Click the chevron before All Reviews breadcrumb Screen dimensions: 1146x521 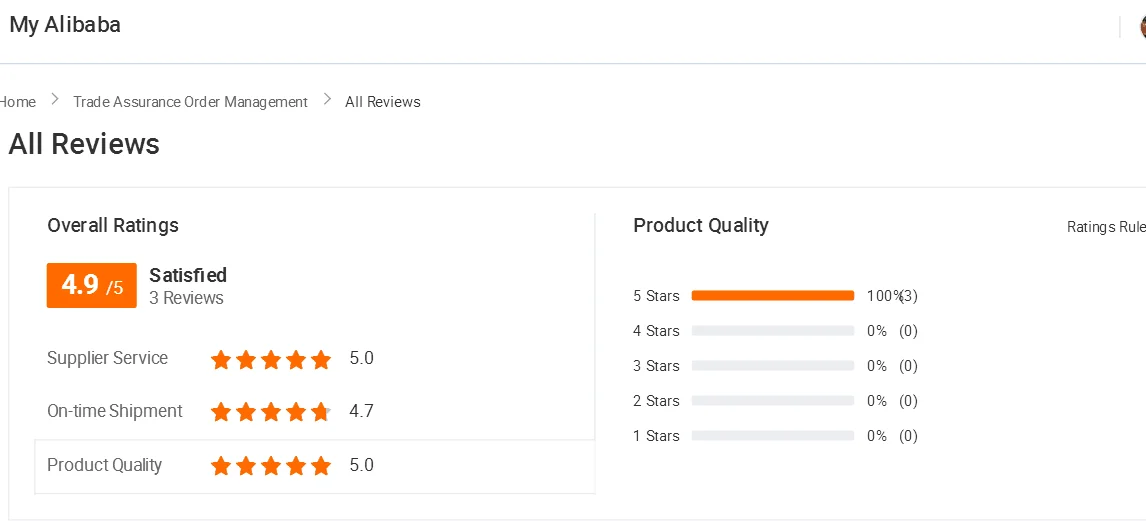coord(327,101)
